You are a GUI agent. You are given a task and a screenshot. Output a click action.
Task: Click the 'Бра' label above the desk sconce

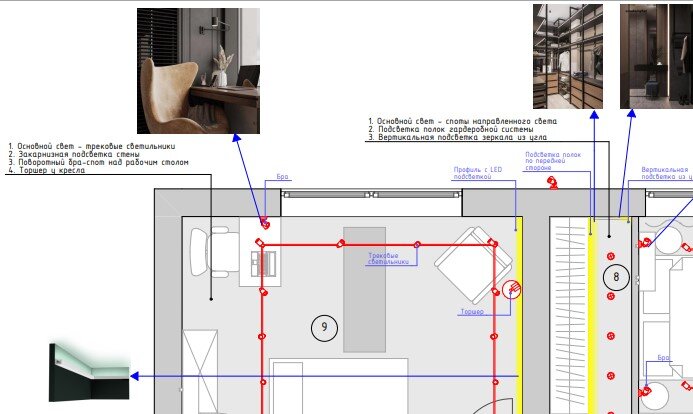282,177
